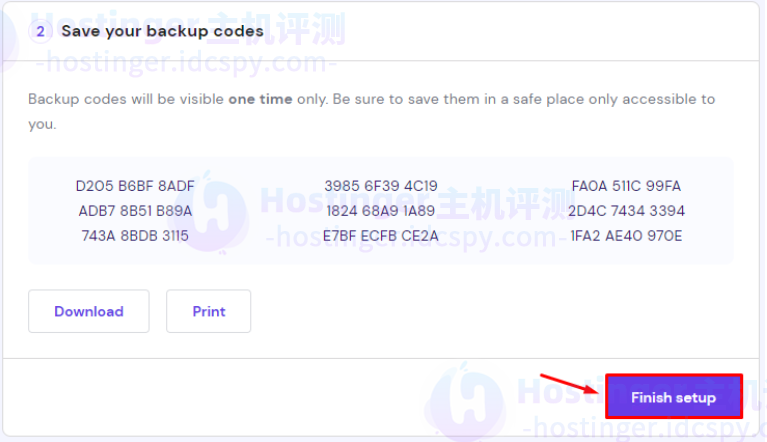Click the step 2 number badge

coord(41,32)
